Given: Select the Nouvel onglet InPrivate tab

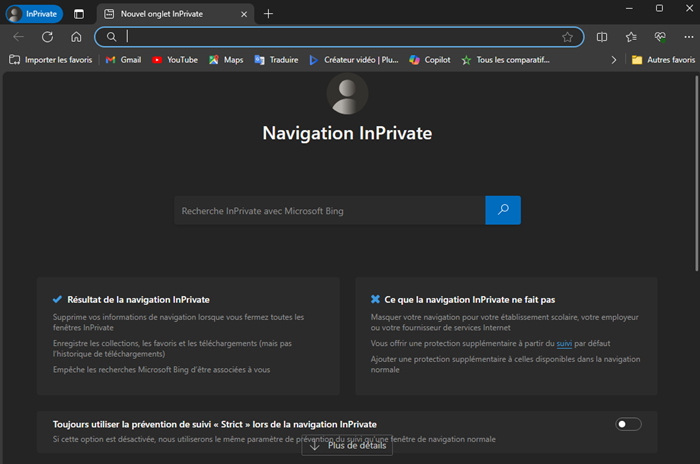Looking at the screenshot, I should [175, 14].
